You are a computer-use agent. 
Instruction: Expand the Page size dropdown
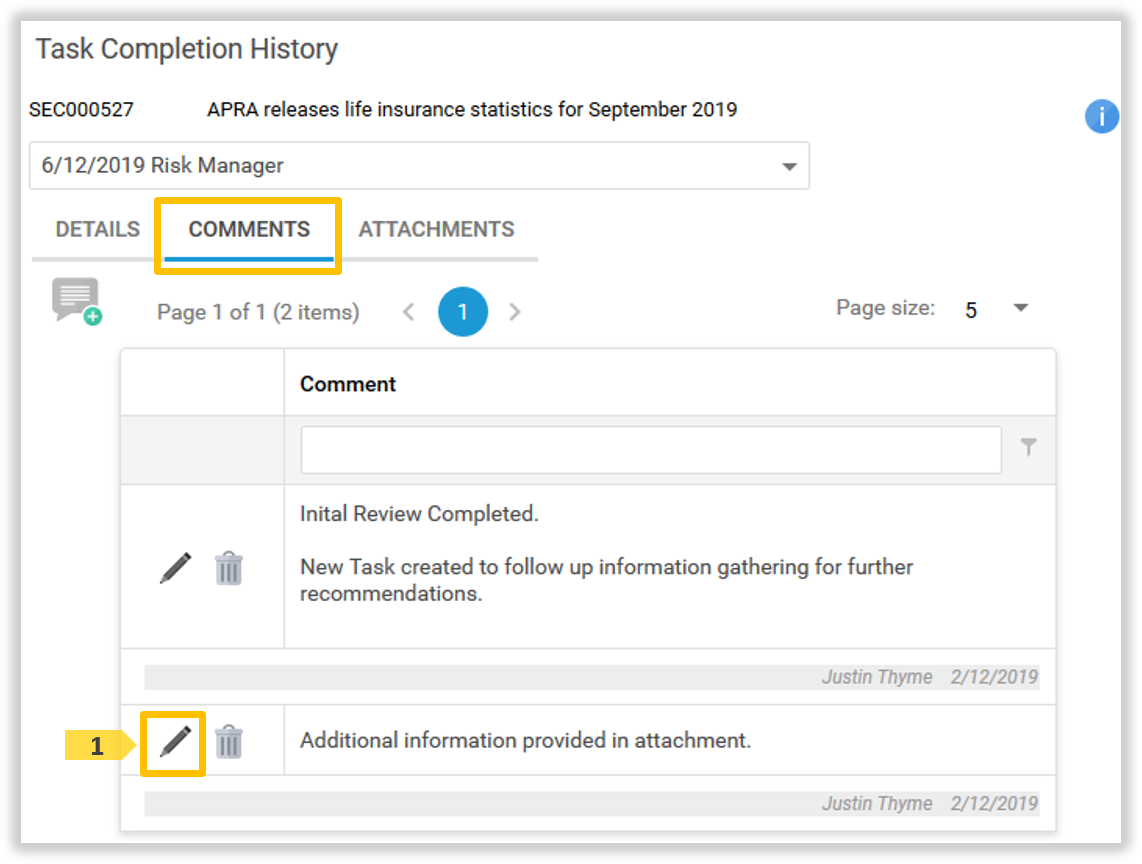coord(1020,309)
